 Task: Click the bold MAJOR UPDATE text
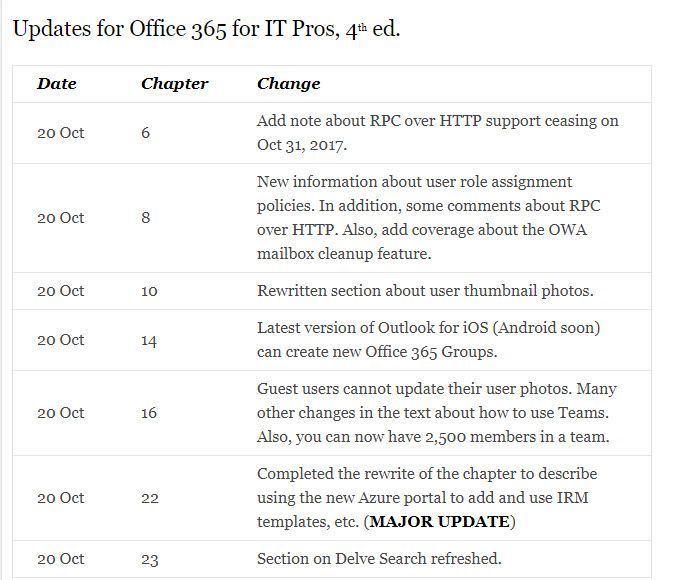(440, 522)
